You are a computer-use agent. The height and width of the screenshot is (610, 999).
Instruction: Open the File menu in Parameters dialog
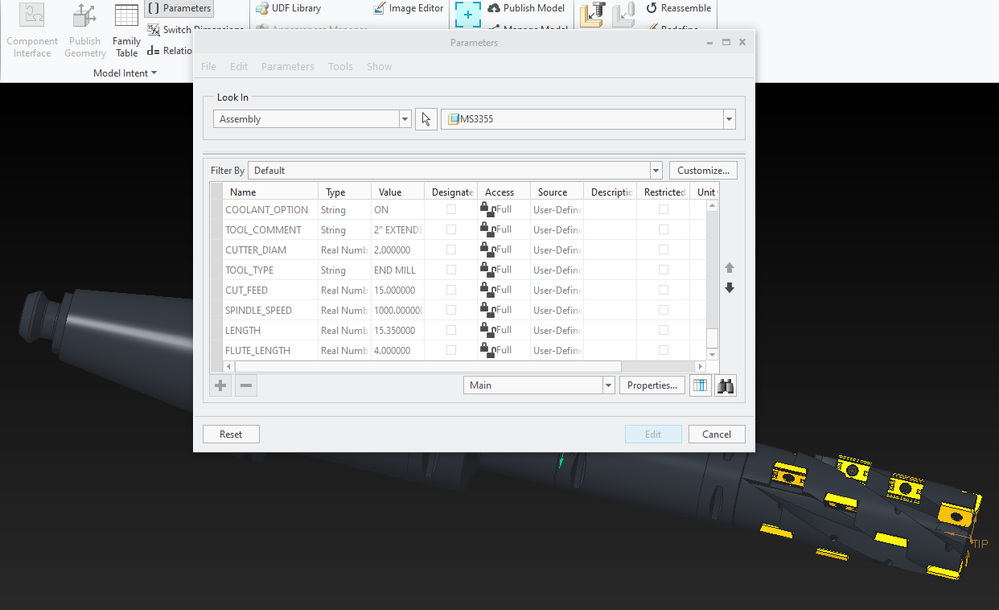tap(208, 66)
